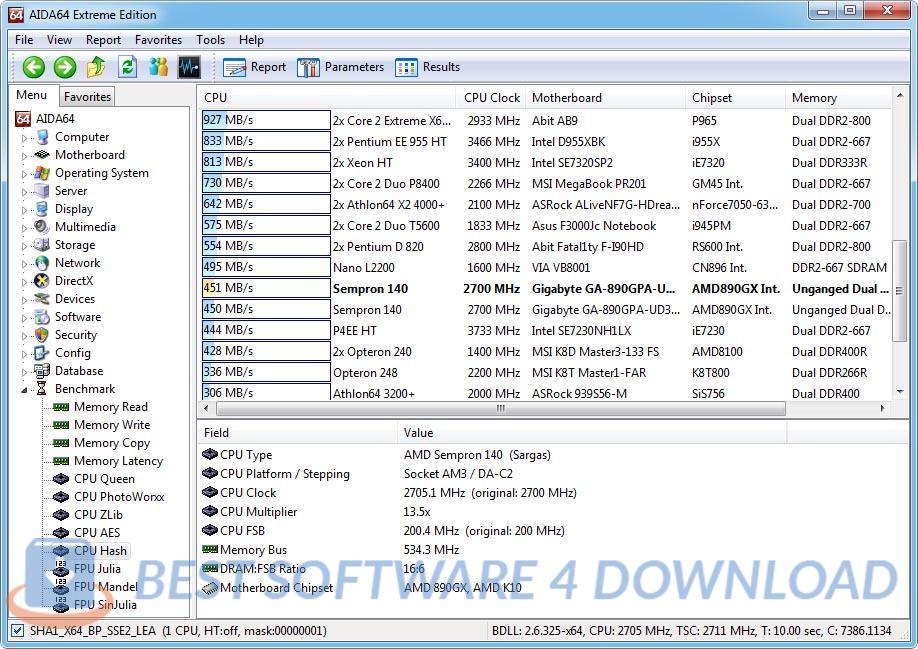Open the View menu

pos(59,40)
